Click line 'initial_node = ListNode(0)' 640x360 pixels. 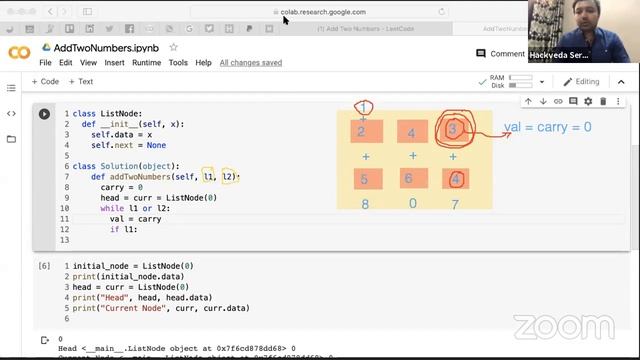133,266
